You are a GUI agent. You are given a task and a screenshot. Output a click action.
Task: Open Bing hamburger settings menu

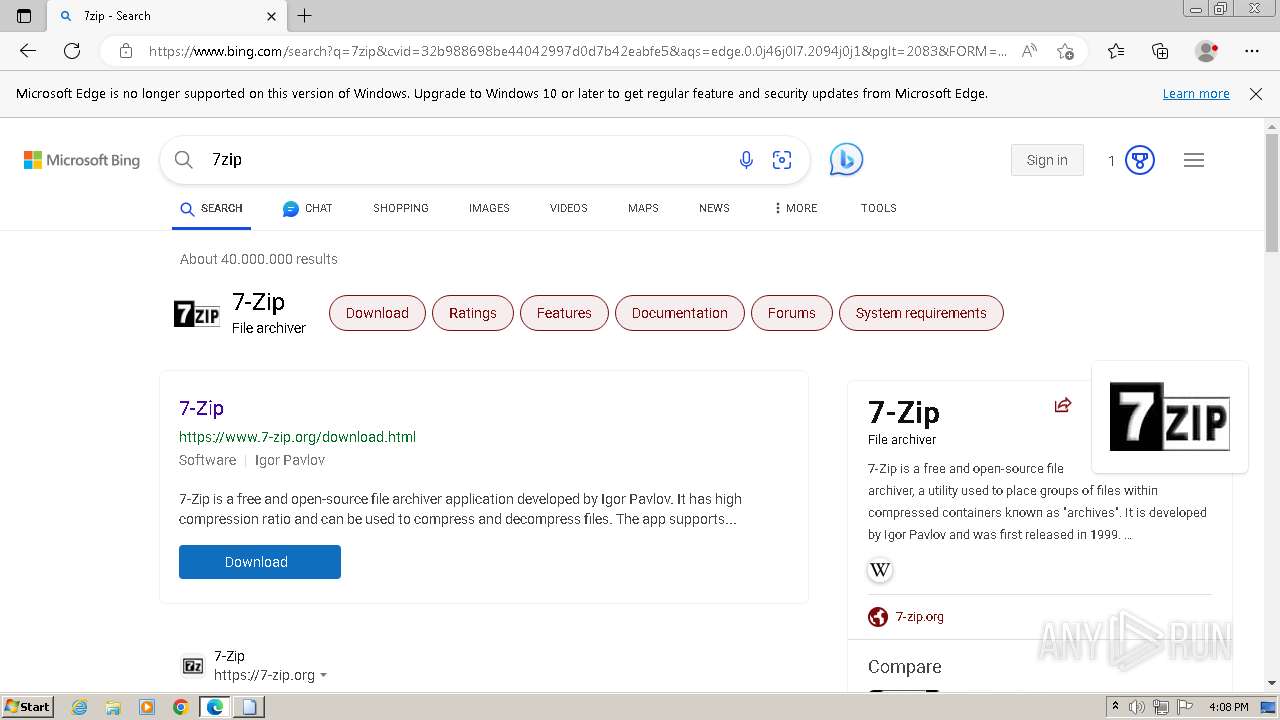(x=1194, y=160)
